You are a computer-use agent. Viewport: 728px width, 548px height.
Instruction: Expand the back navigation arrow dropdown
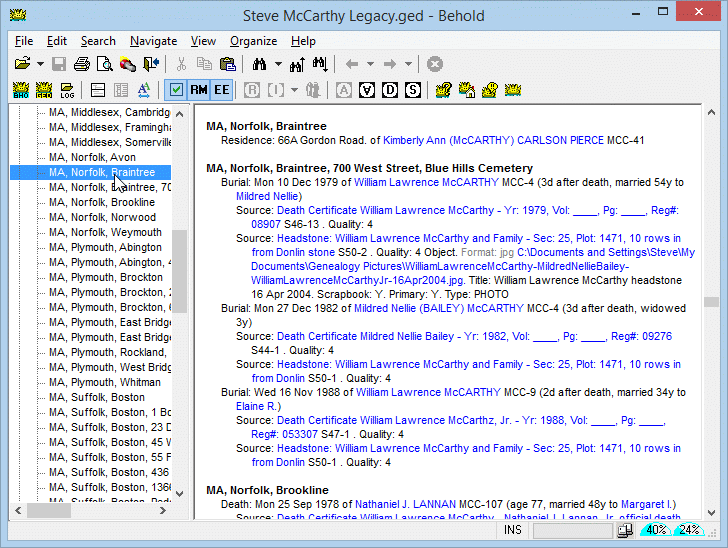coord(370,64)
